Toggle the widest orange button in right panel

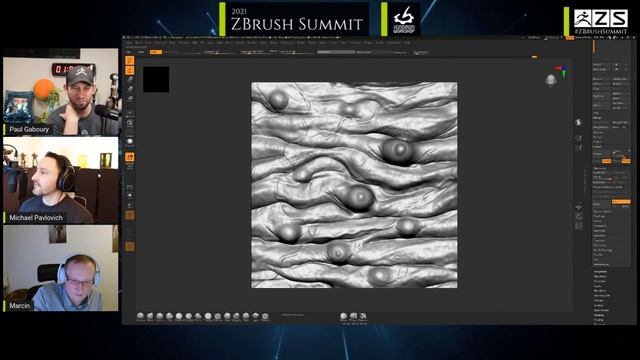click(x=621, y=202)
